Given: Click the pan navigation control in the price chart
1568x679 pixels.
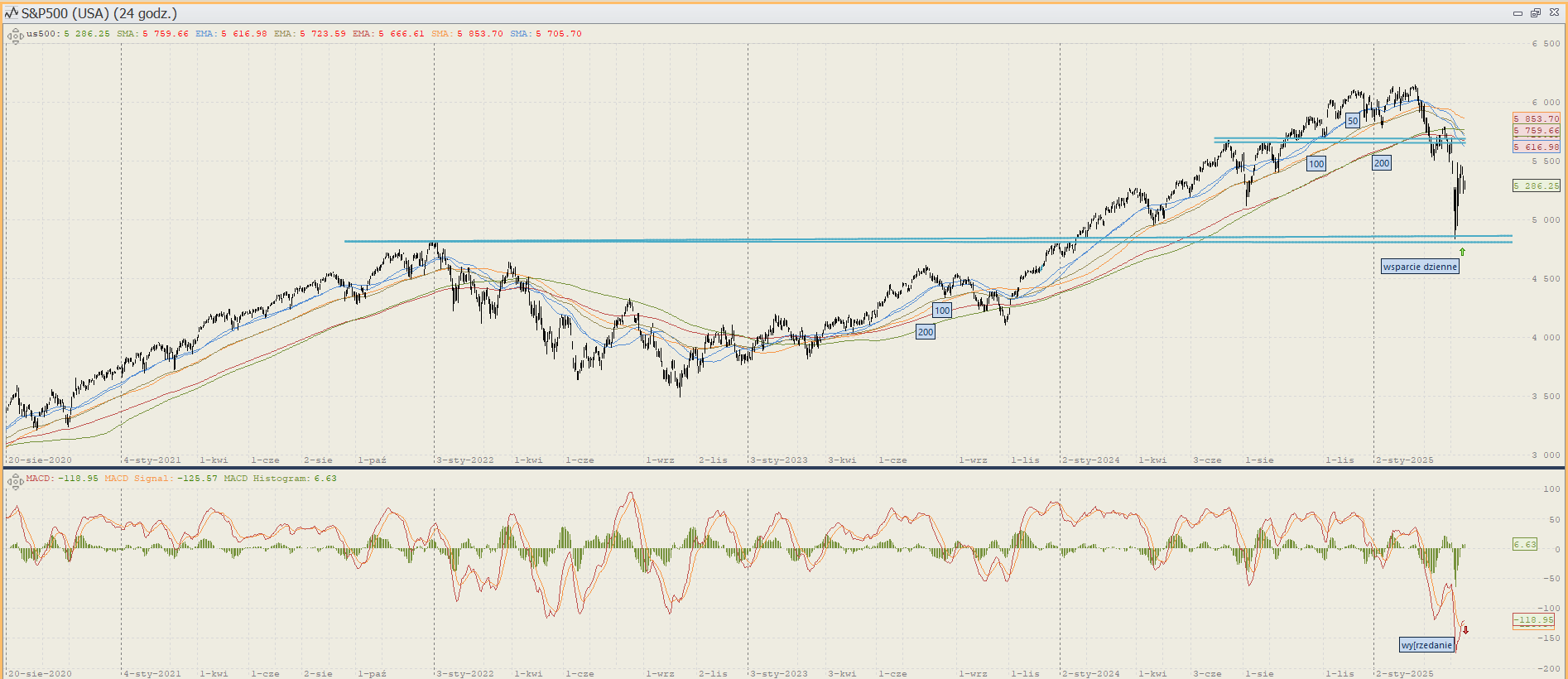Looking at the screenshot, I should pyautogui.click(x=15, y=36).
